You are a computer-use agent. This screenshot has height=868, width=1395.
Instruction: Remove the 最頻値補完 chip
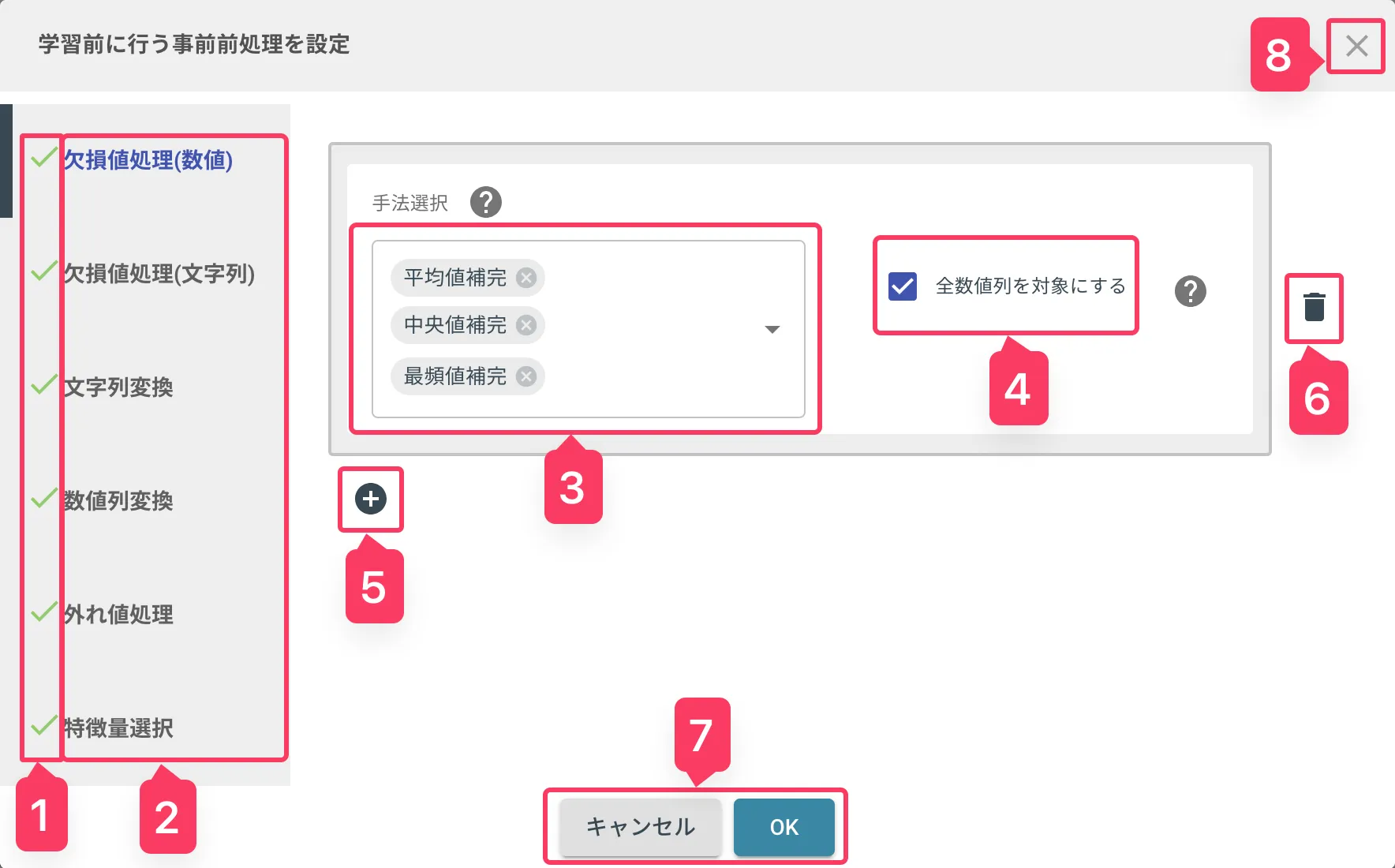526,376
